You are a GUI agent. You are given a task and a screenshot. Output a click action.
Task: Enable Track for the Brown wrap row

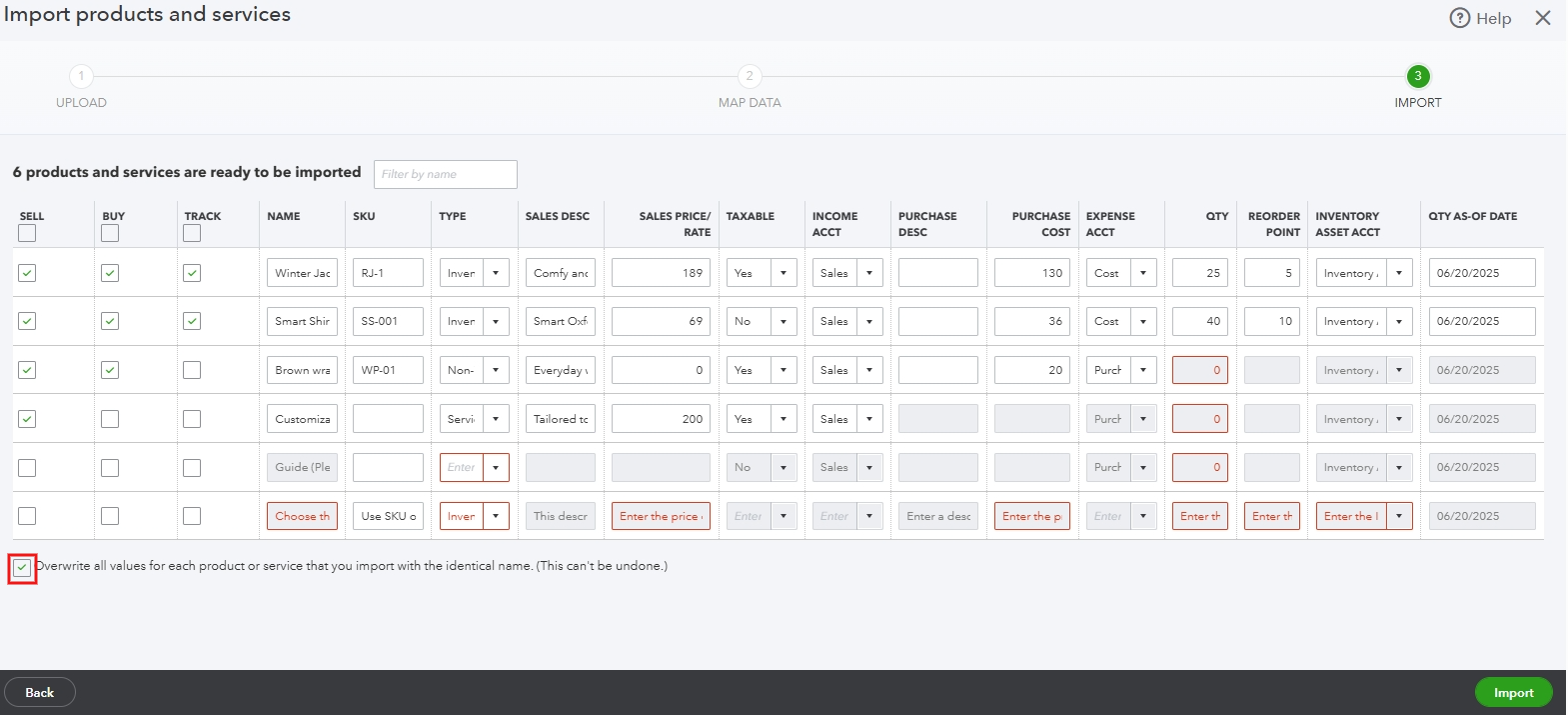pos(192,370)
